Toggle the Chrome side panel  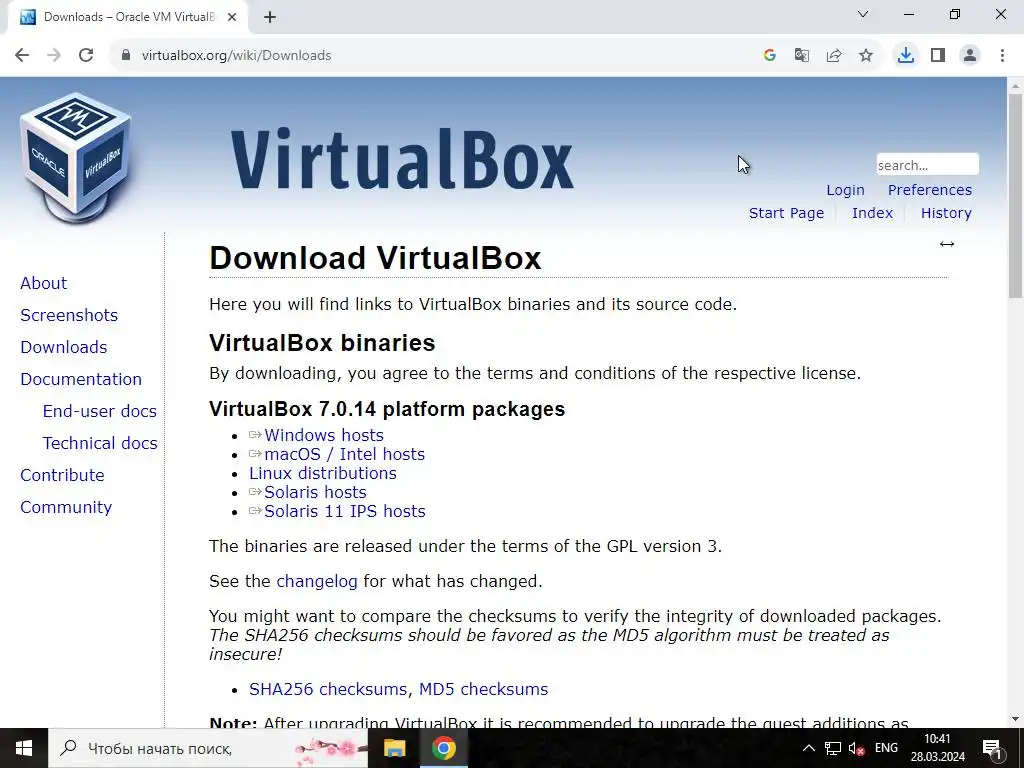coord(938,56)
